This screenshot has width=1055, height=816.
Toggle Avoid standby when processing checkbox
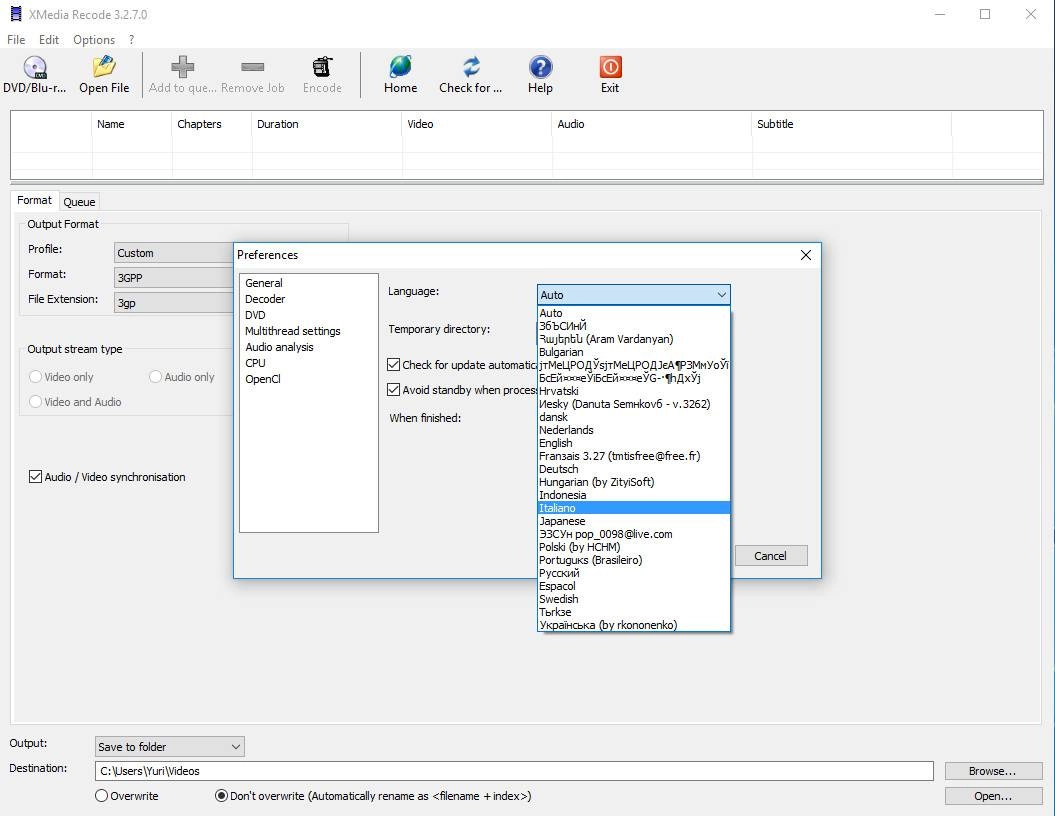coord(394,390)
